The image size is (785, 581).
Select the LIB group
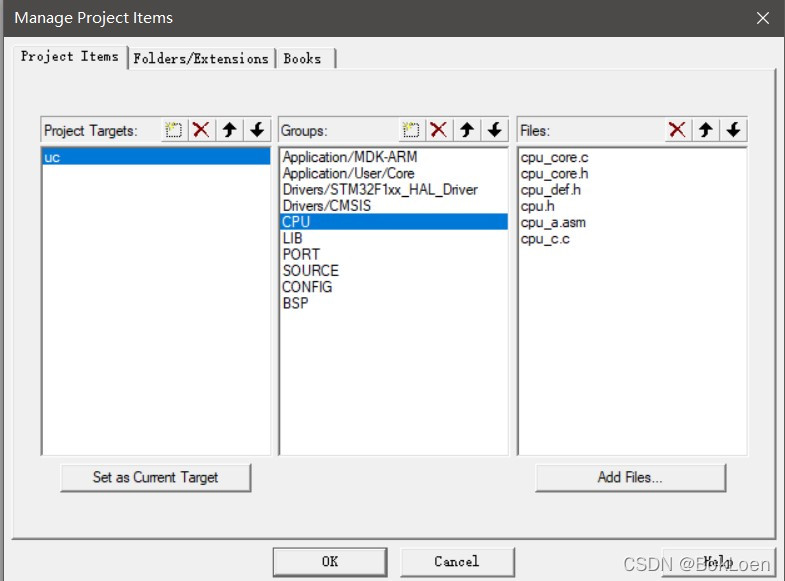(394, 238)
